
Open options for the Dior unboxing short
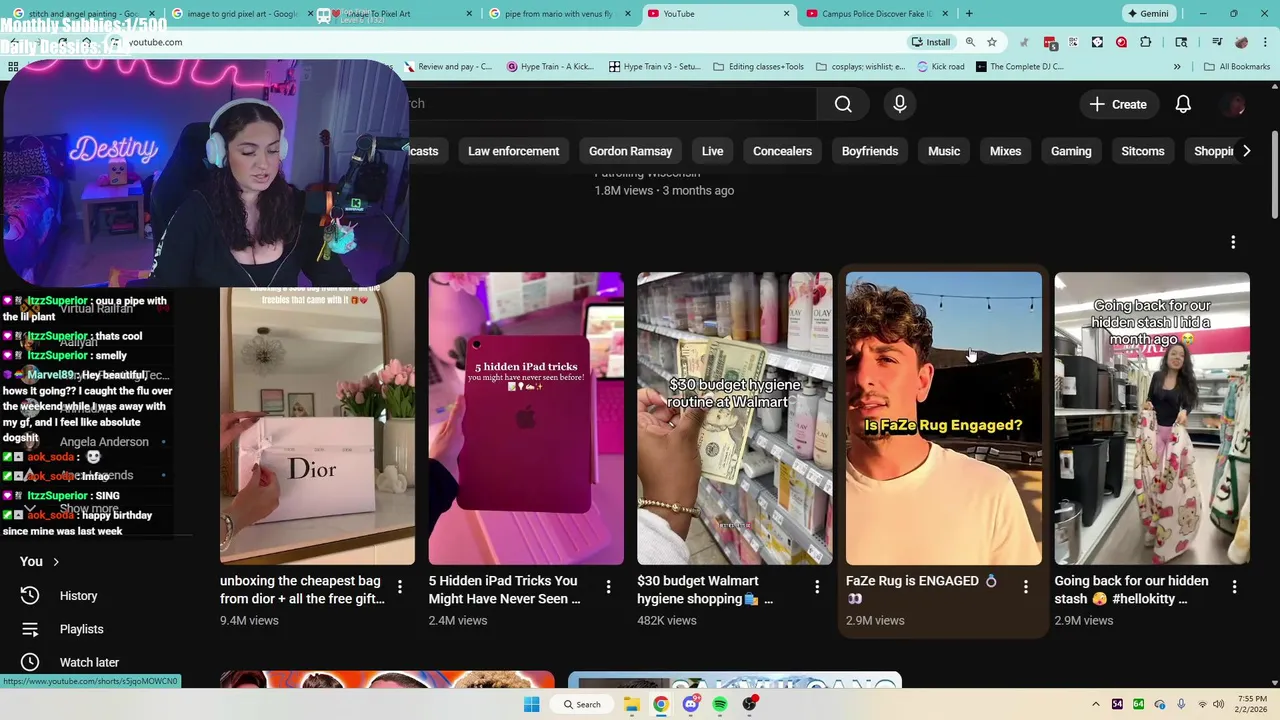(x=399, y=586)
